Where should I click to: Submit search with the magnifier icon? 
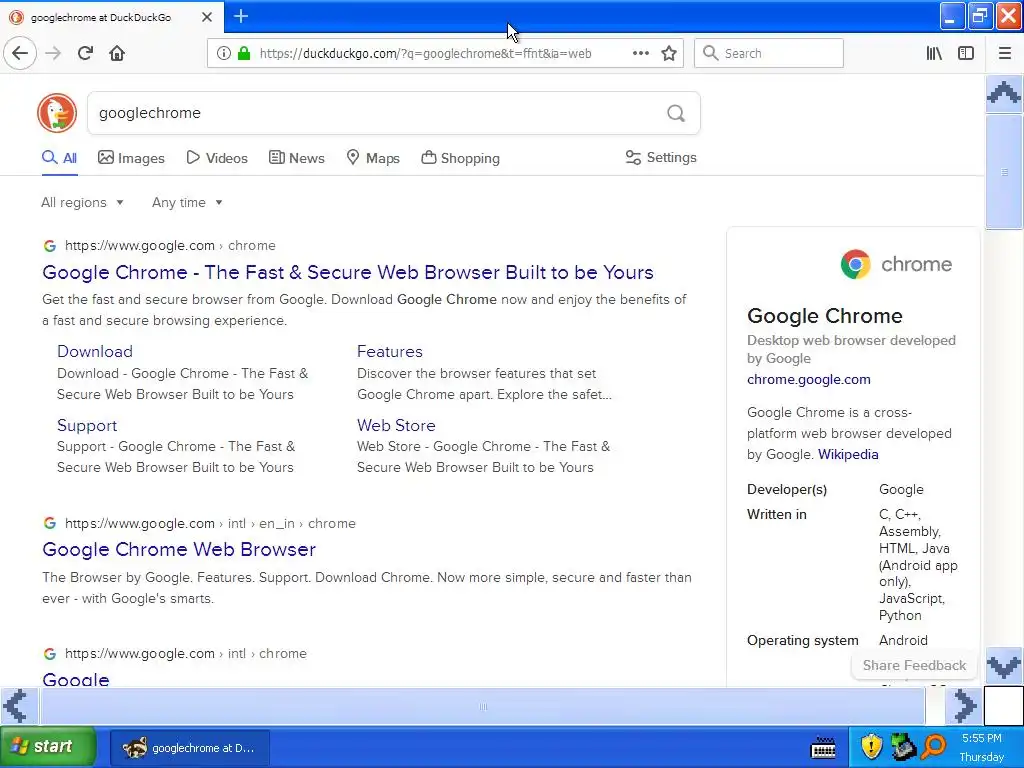[676, 113]
